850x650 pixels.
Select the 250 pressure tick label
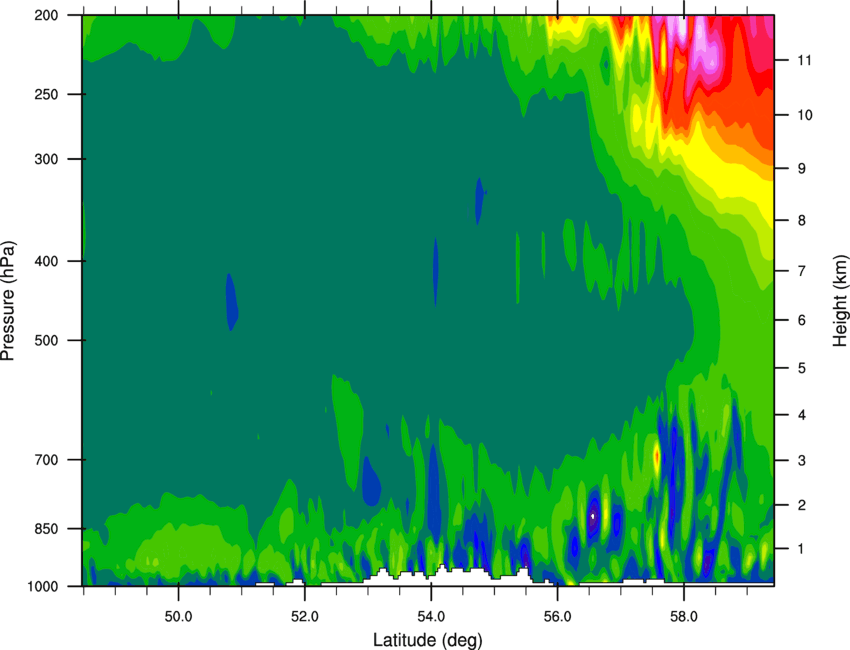tap(46, 94)
